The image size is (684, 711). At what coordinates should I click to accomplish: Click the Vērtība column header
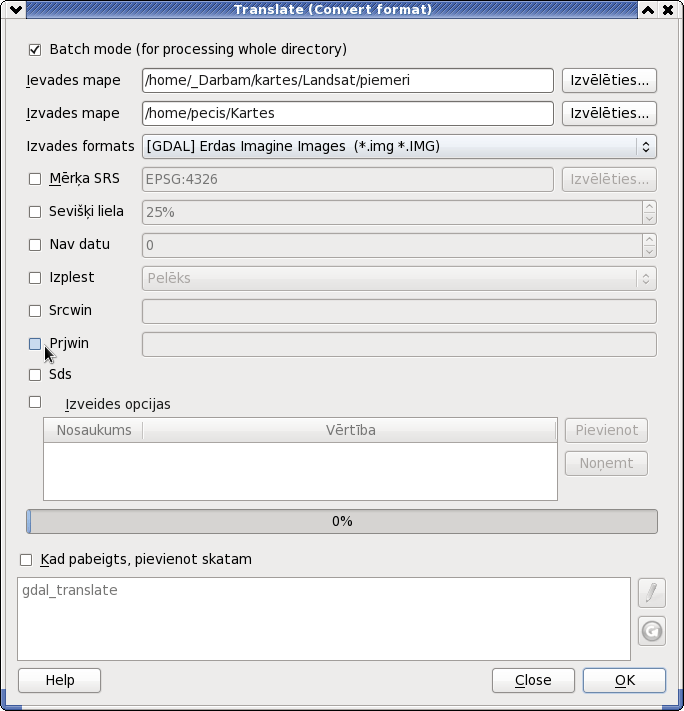[x=350, y=430]
